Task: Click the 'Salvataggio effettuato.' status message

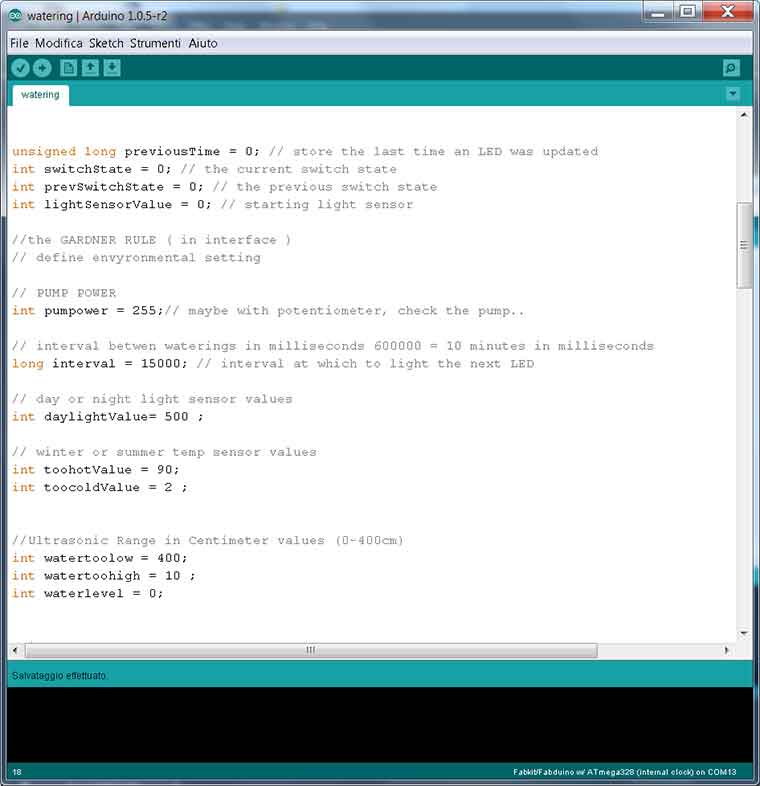Action: pos(59,676)
